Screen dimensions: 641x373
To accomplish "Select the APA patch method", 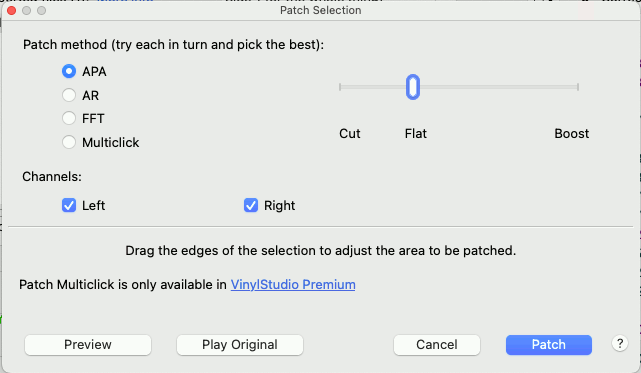I will 69,71.
